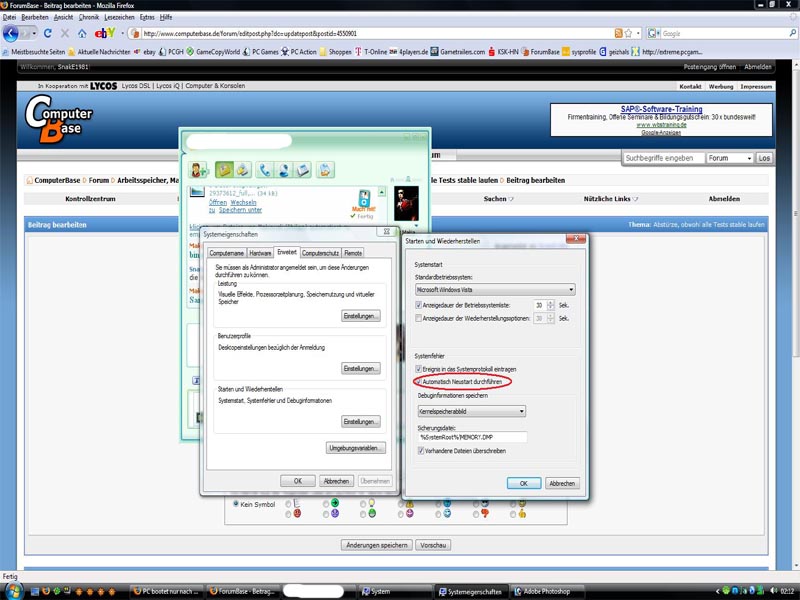Click Einstellungen button under Benutzerprofile

pos(361,368)
